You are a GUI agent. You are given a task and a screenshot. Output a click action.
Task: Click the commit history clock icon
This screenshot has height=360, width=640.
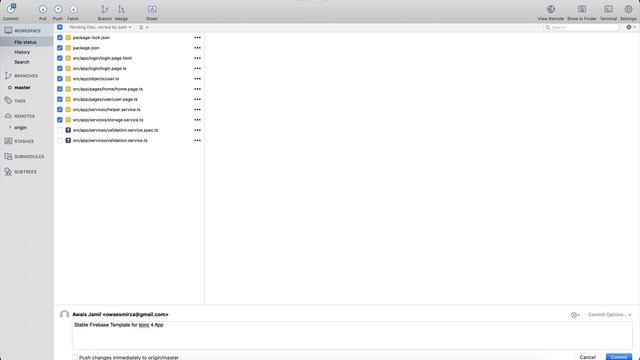[575, 315]
